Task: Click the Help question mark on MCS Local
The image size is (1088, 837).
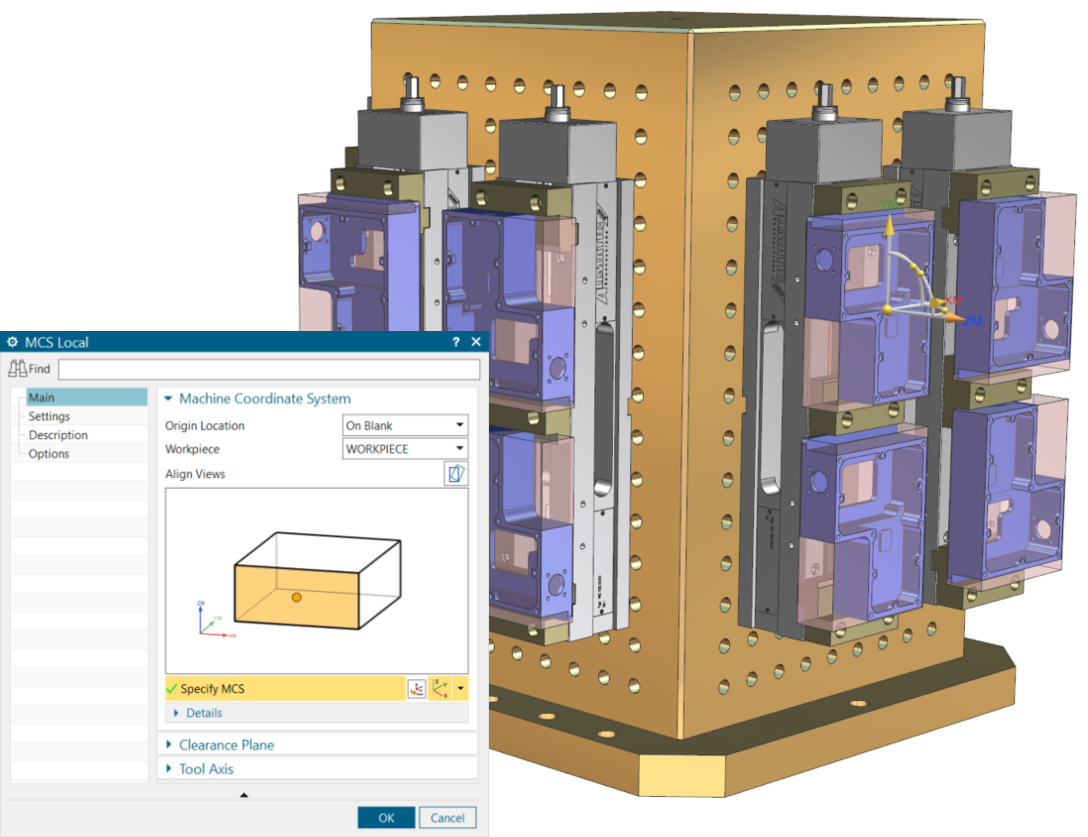Action: coord(455,342)
